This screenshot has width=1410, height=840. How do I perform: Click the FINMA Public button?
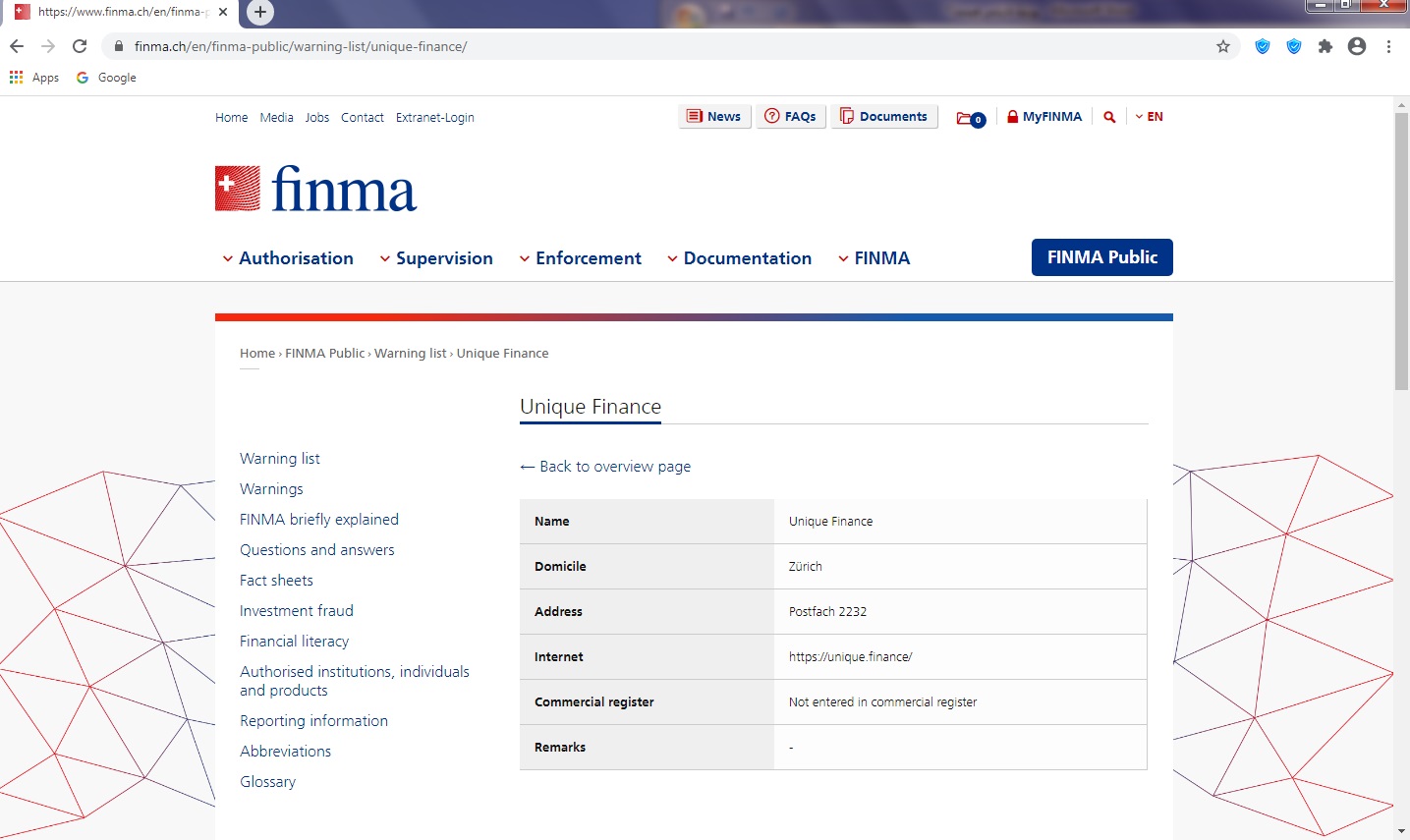[1102, 257]
